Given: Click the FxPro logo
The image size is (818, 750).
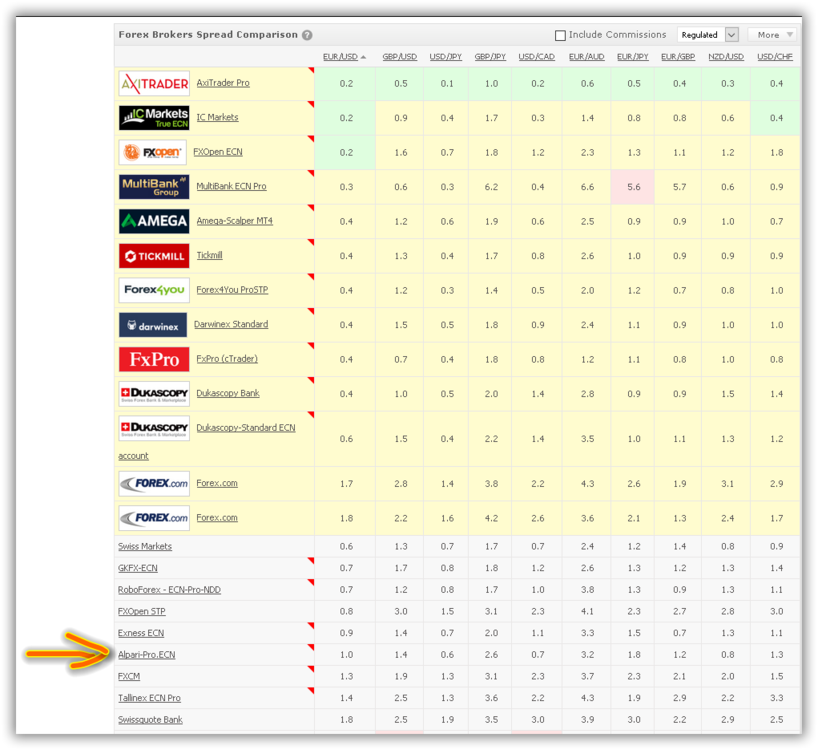Looking at the screenshot, I should 154,359.
